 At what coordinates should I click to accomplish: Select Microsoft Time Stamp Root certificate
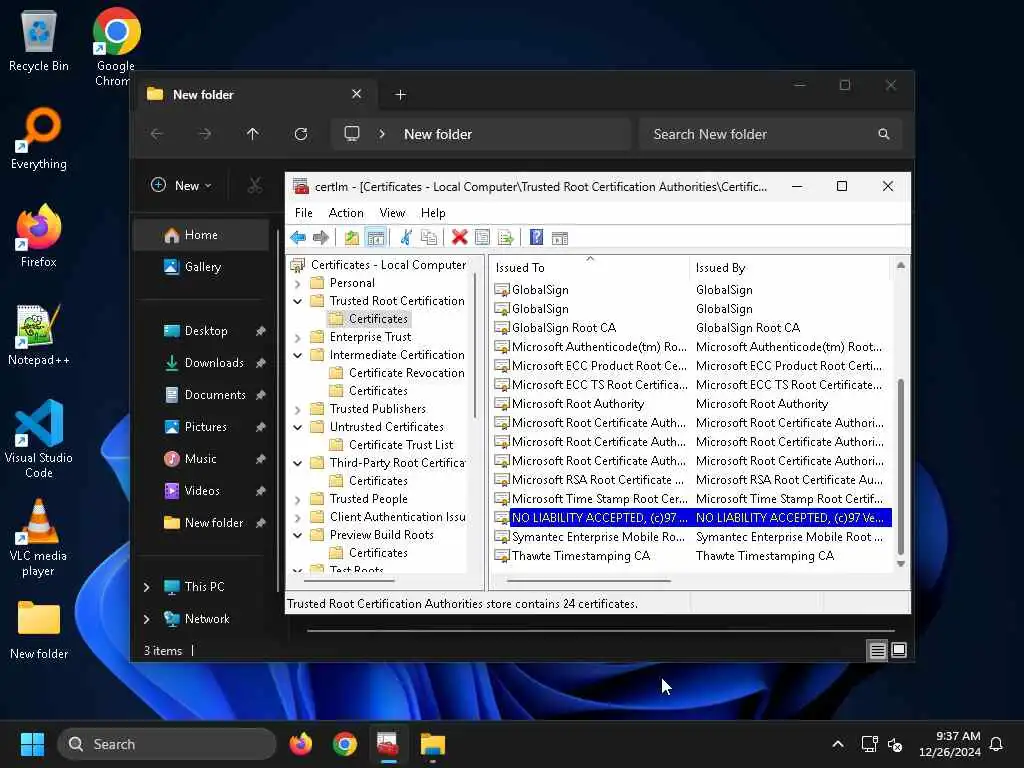click(x=691, y=499)
